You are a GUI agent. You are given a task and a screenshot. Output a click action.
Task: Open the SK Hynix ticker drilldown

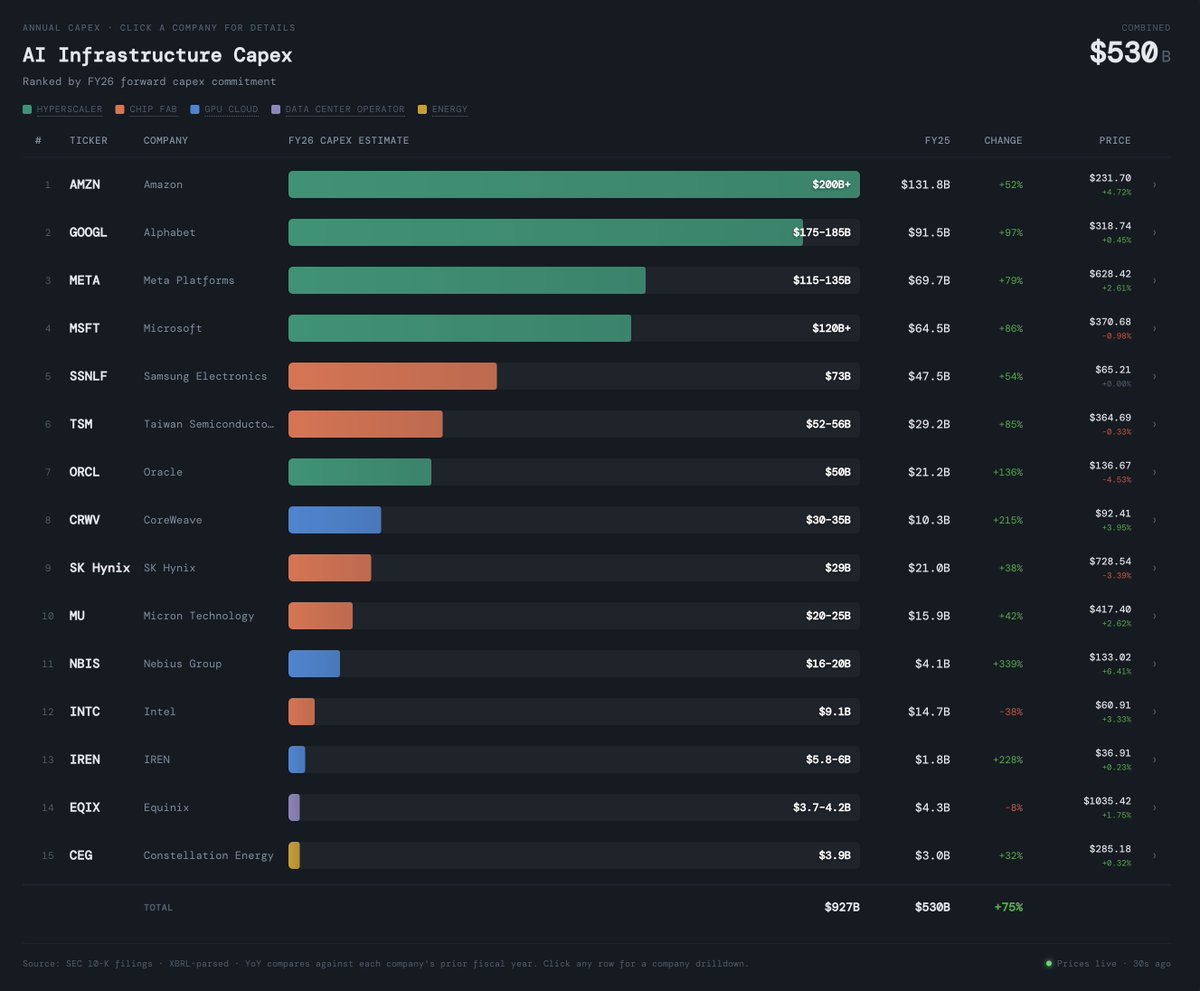[100, 568]
